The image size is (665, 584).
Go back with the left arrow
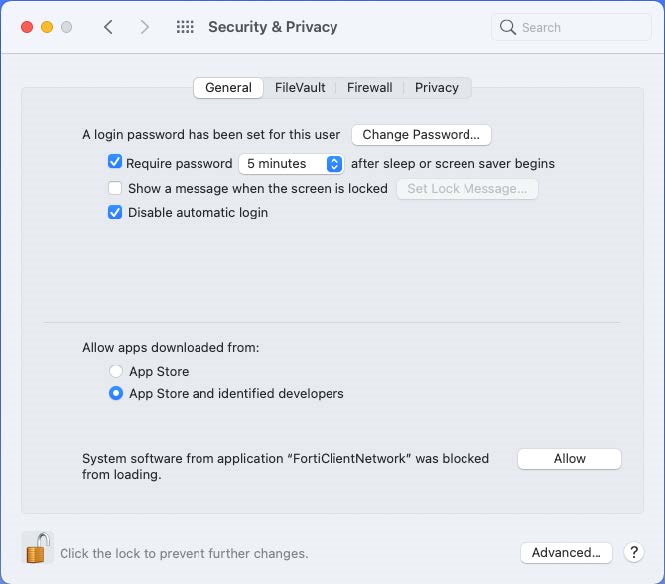click(x=108, y=27)
